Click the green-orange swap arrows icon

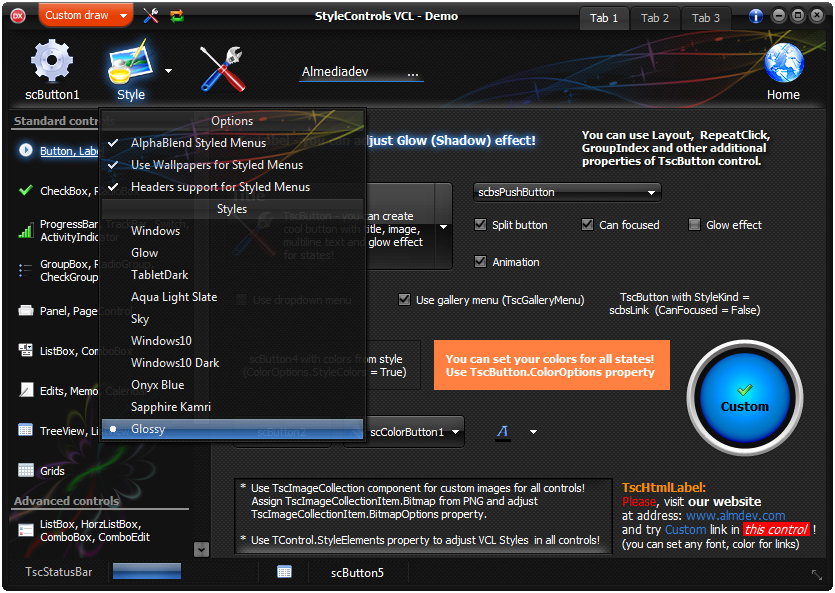tap(177, 15)
